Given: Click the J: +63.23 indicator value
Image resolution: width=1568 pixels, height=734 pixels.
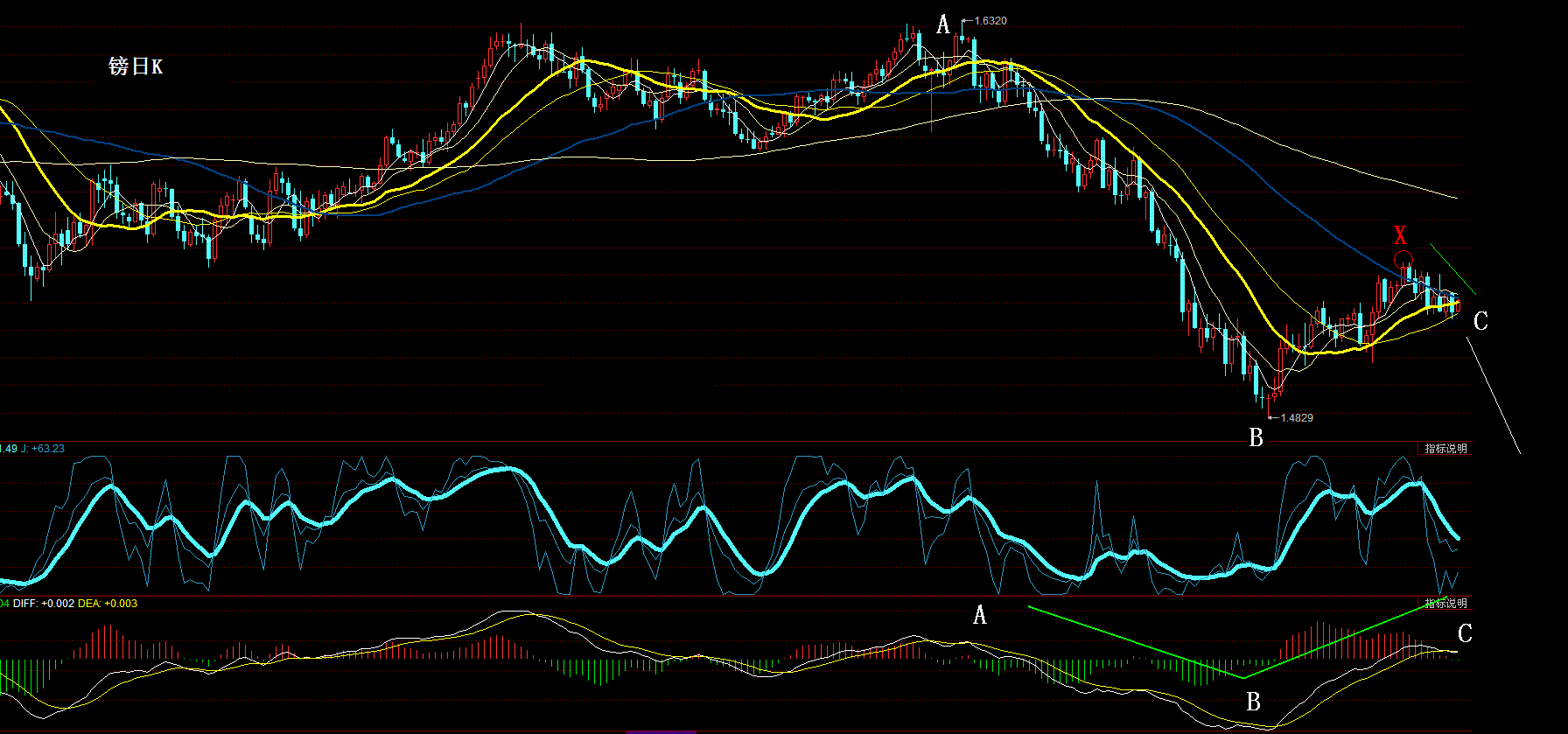Looking at the screenshot, I should click(43, 449).
